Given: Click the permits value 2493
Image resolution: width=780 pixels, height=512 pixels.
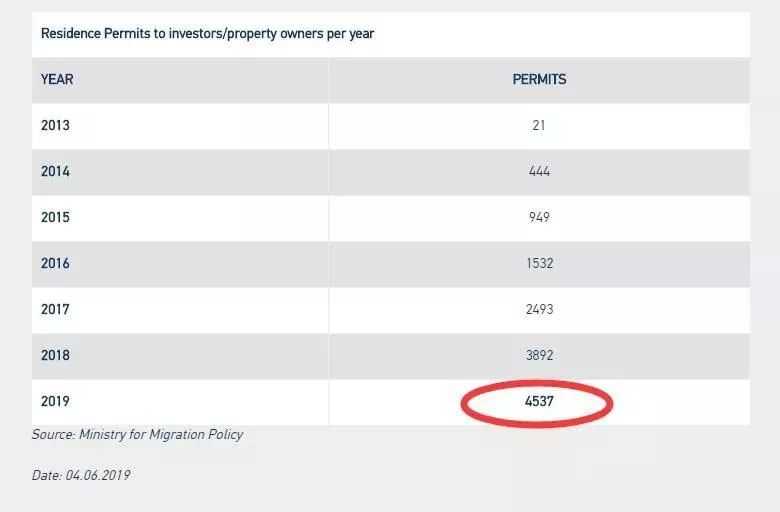Looking at the screenshot, I should (x=539, y=309).
